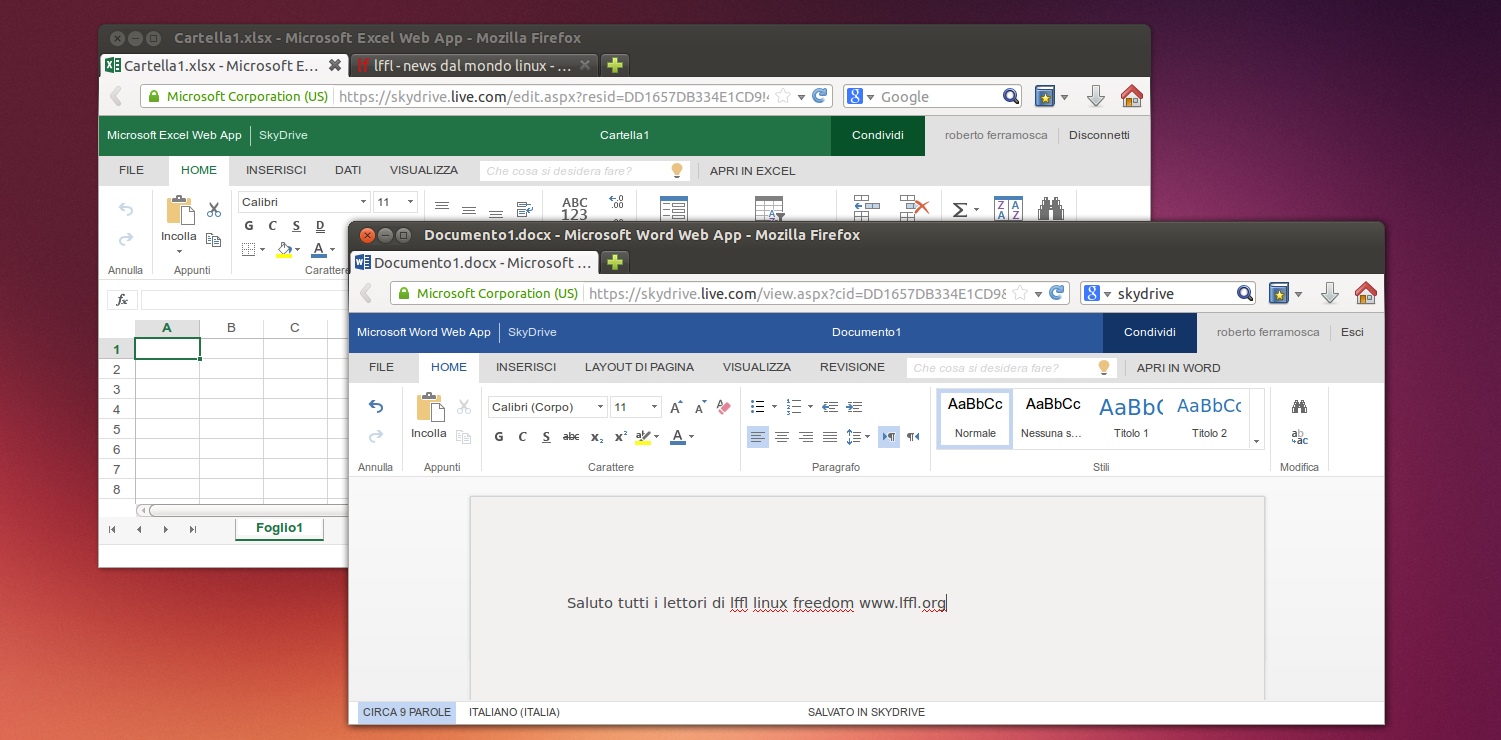Decrease font size in Word ribbon
The width and height of the screenshot is (1501, 740).
[700, 407]
